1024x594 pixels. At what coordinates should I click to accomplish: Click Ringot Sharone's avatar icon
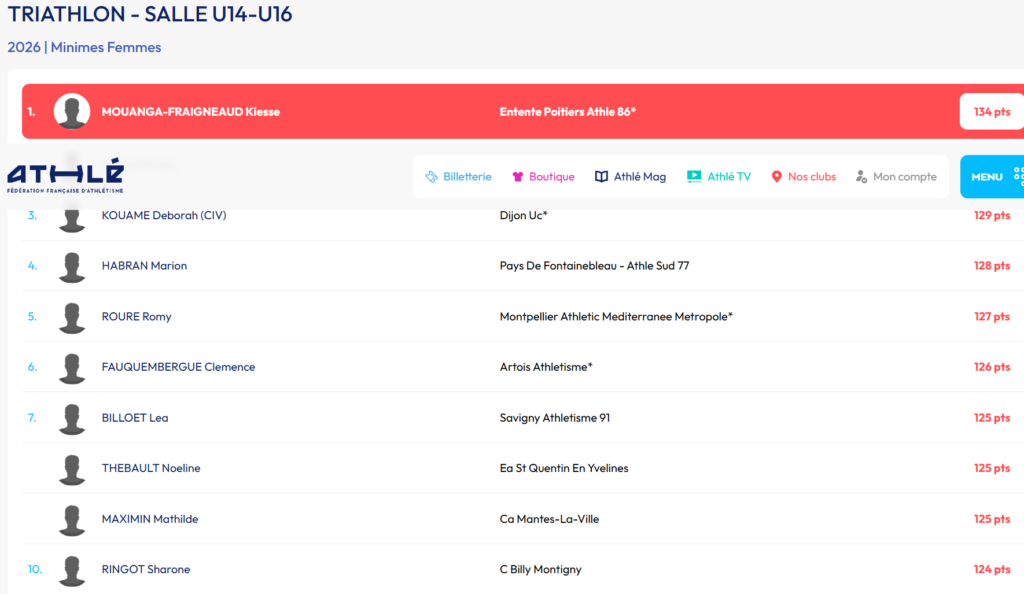pos(72,570)
